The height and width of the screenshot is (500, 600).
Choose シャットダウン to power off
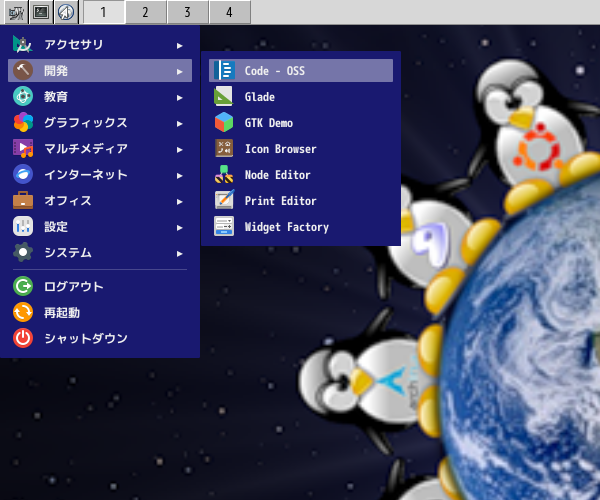(100, 338)
